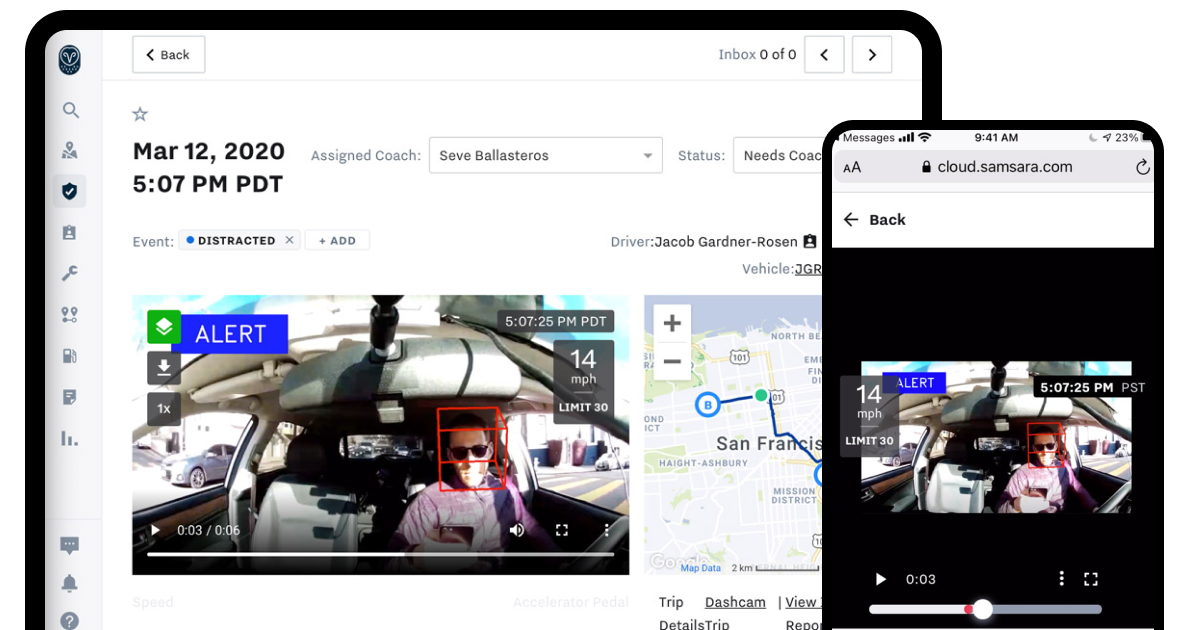The width and height of the screenshot is (1200, 630).
Task: Click the Back arrow on phone view
Action: 851,220
